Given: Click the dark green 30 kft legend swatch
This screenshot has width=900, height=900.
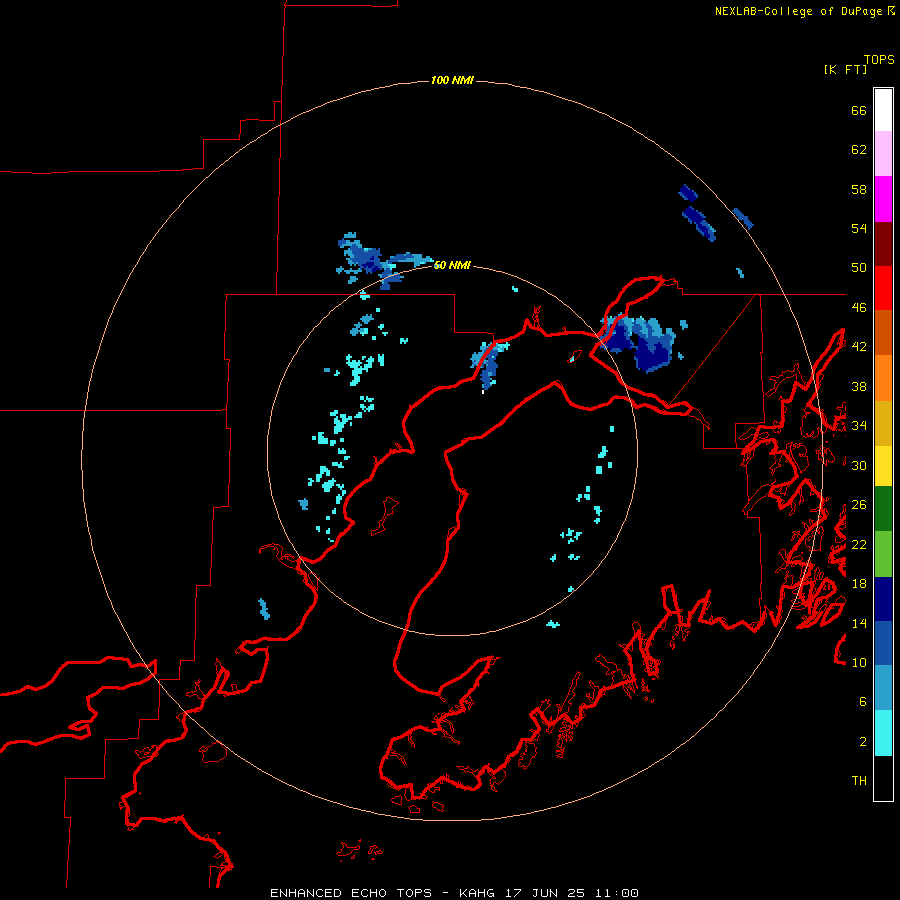Looking at the screenshot, I should pos(883,509).
